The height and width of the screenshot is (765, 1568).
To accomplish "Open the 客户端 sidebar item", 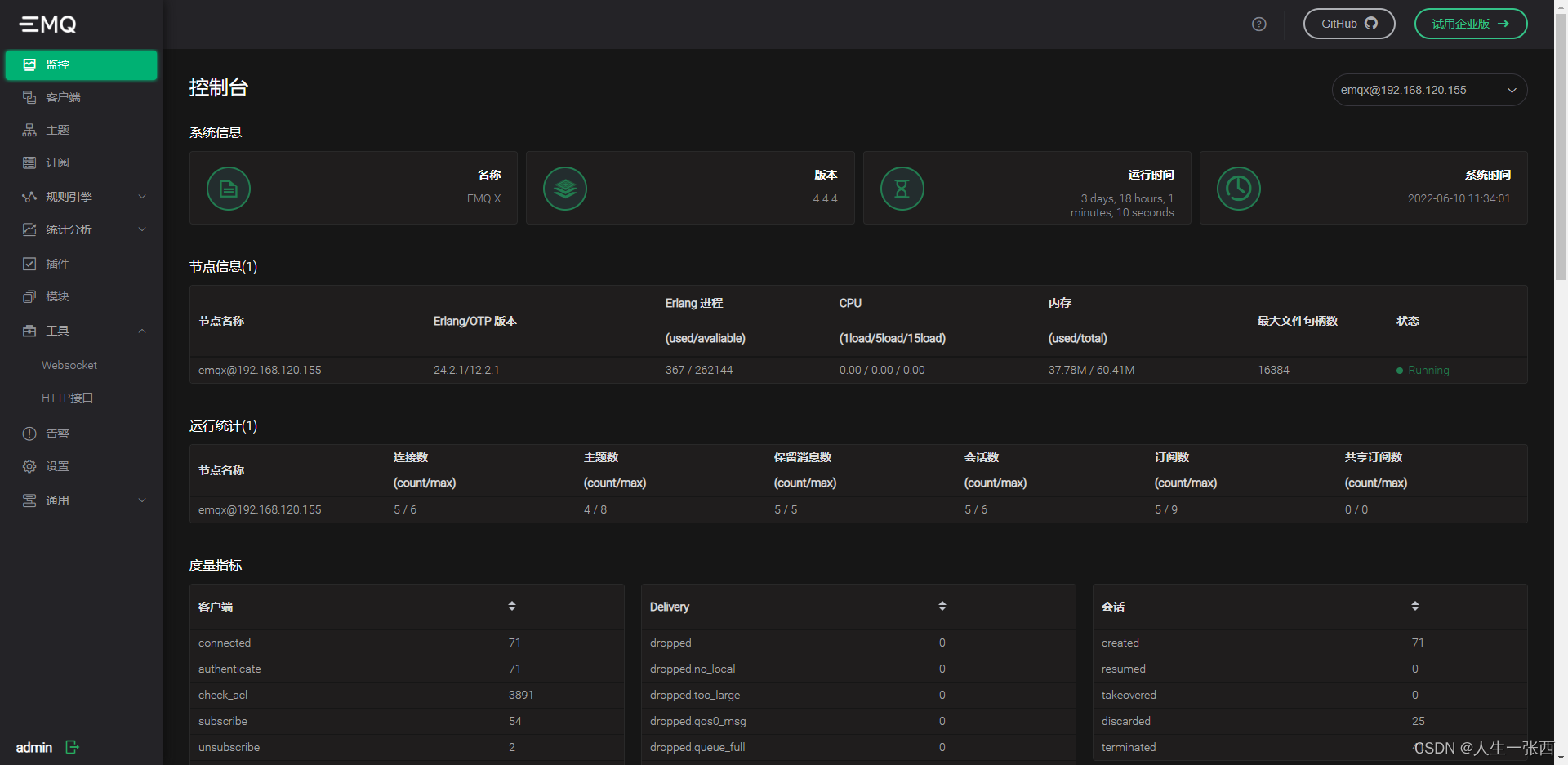I will click(81, 97).
